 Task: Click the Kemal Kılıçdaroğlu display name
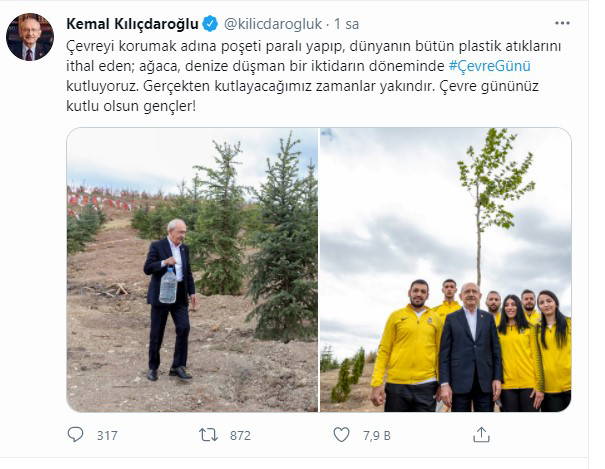132,24
